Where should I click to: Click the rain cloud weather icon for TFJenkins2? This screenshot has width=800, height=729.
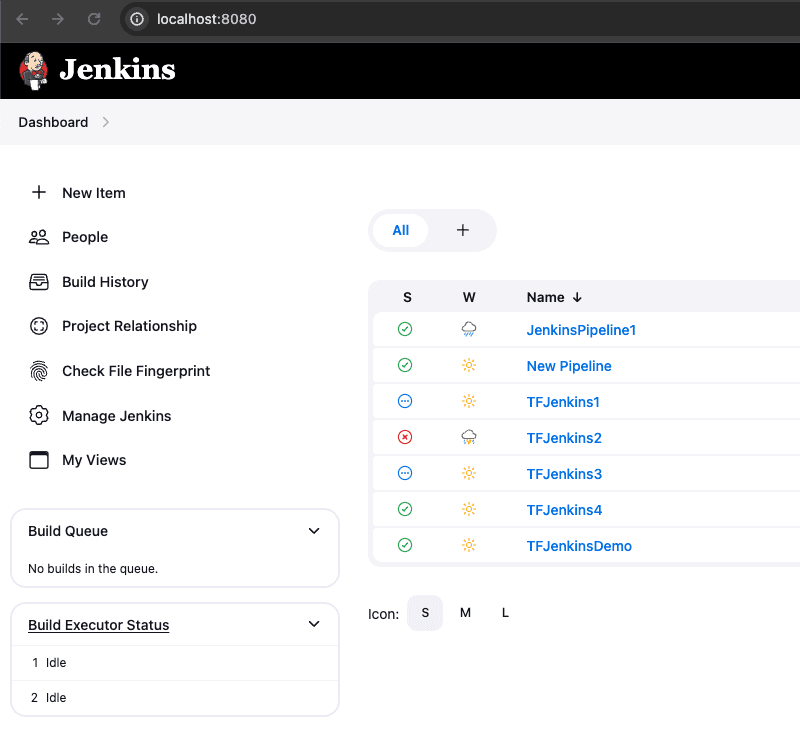coord(469,437)
